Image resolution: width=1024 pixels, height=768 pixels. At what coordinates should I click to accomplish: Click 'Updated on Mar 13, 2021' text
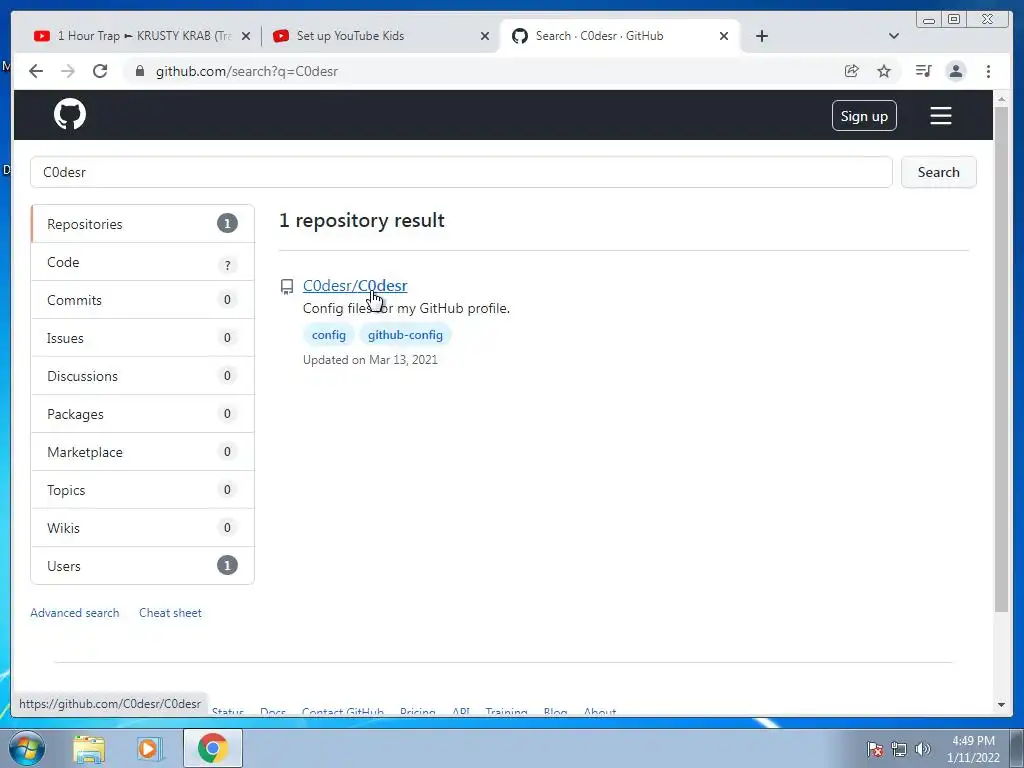click(x=370, y=360)
